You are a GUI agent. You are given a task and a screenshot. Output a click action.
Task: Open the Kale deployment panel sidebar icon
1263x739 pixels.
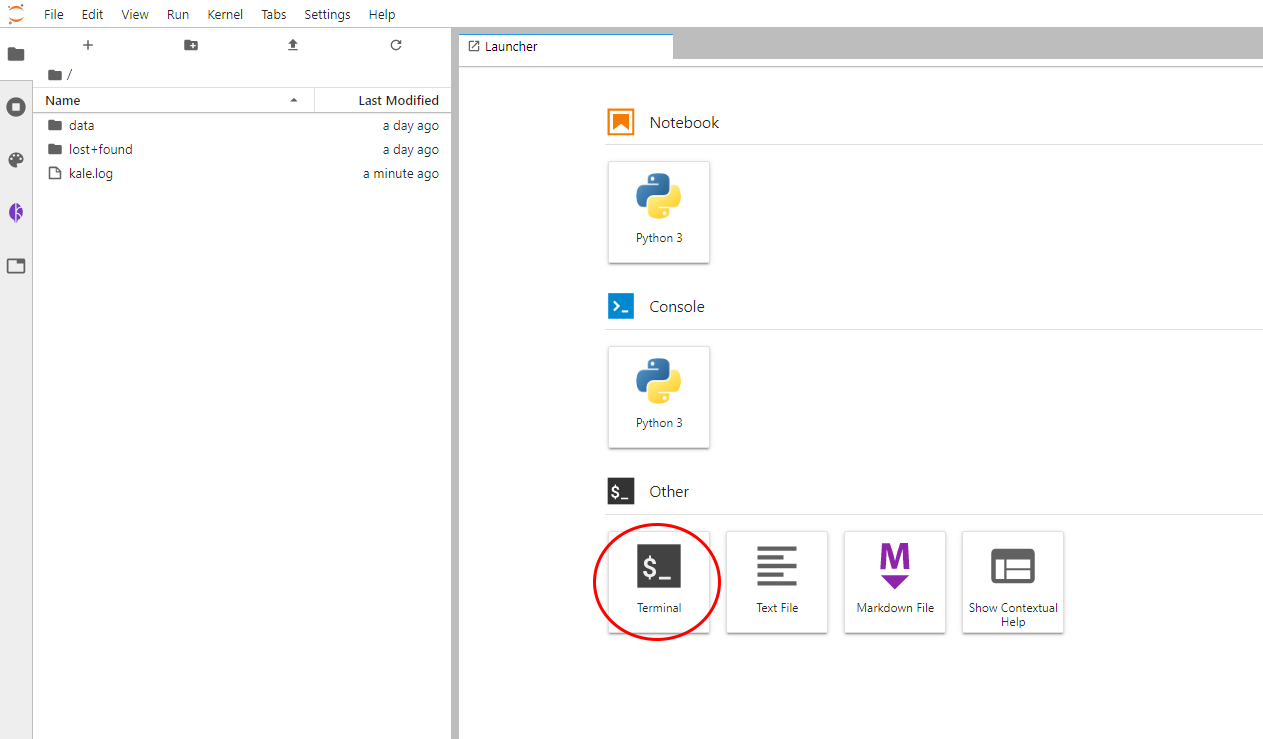coord(16,212)
